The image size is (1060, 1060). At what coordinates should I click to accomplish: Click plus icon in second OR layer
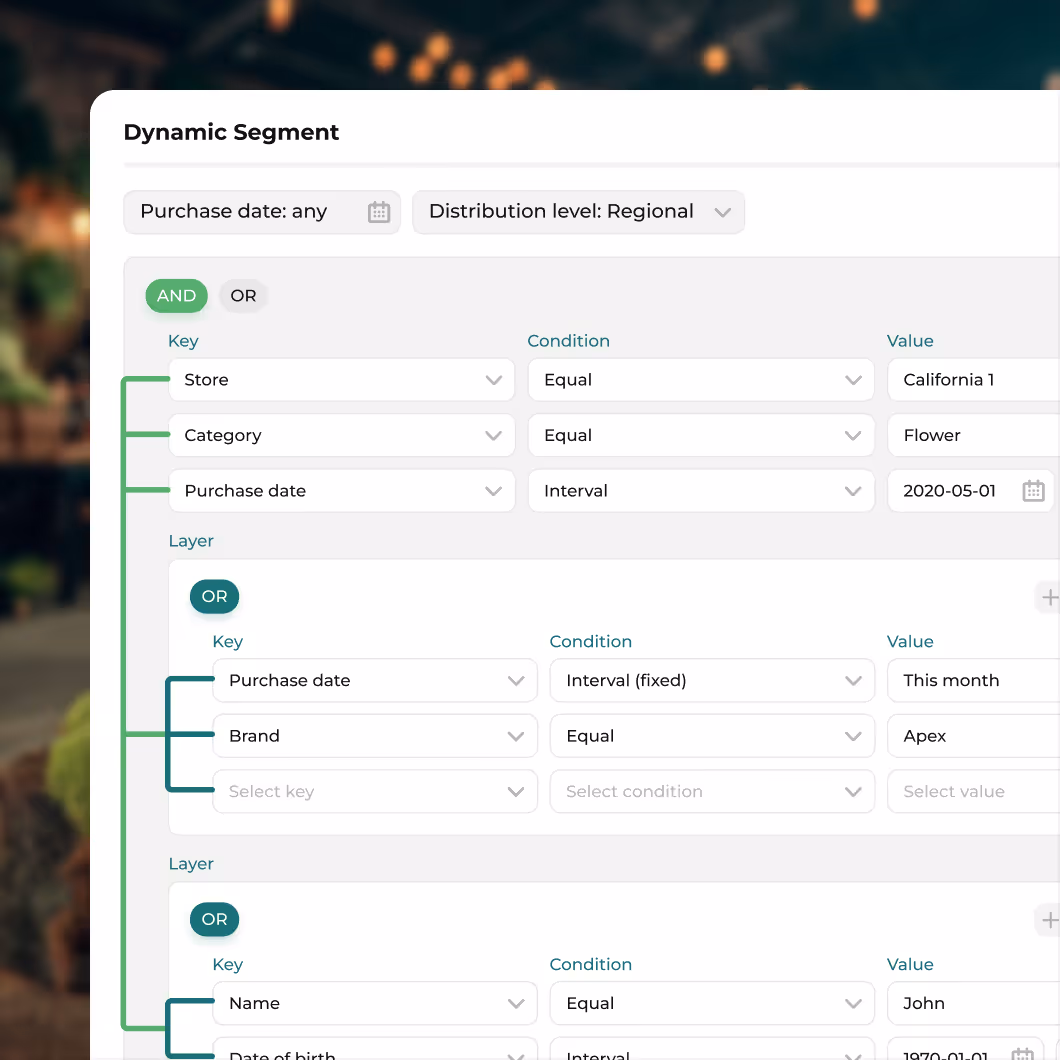[x=1049, y=920]
